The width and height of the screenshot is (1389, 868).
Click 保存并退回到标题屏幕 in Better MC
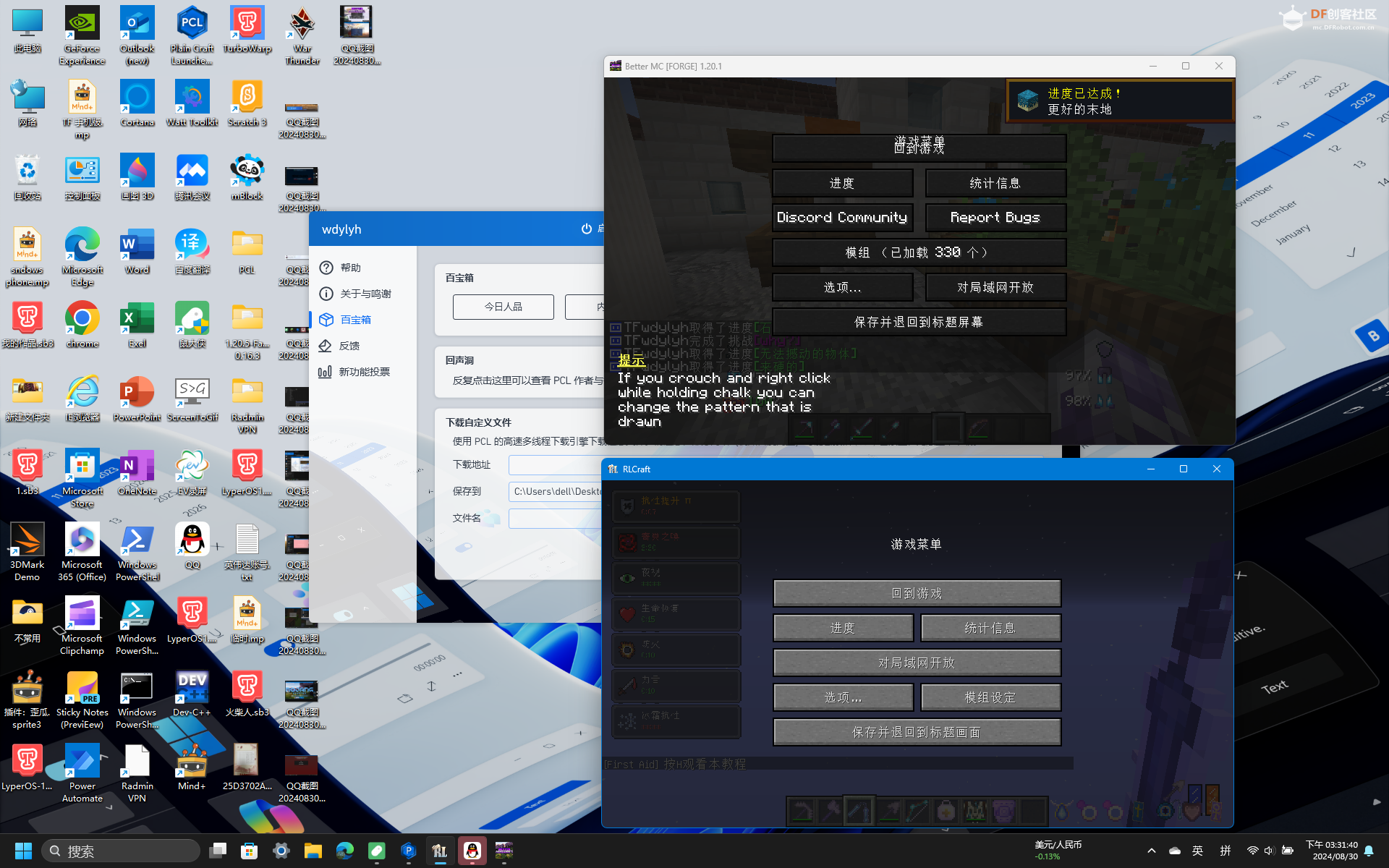pyautogui.click(x=919, y=322)
